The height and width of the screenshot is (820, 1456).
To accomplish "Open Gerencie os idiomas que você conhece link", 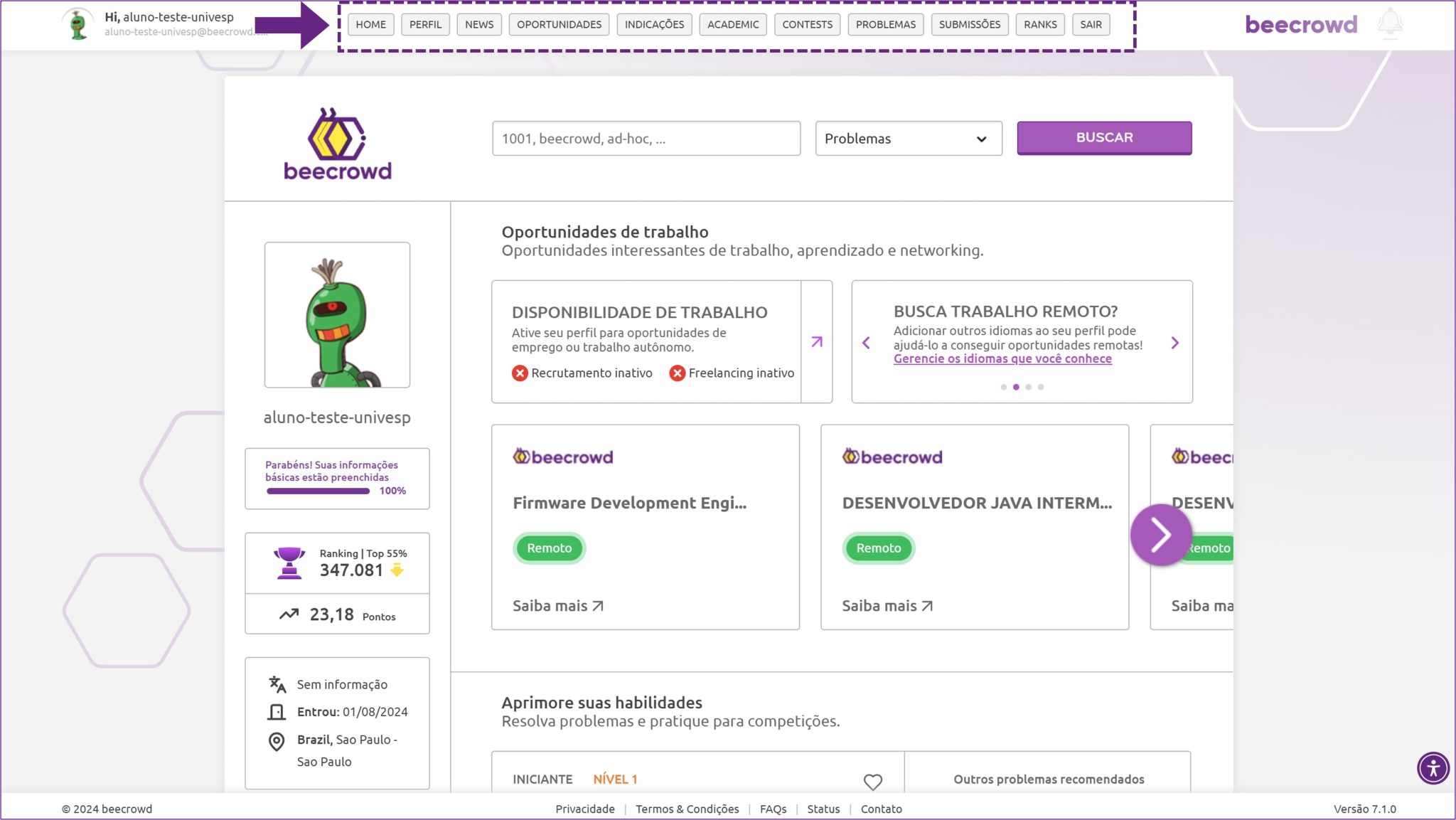I will click(1002, 359).
